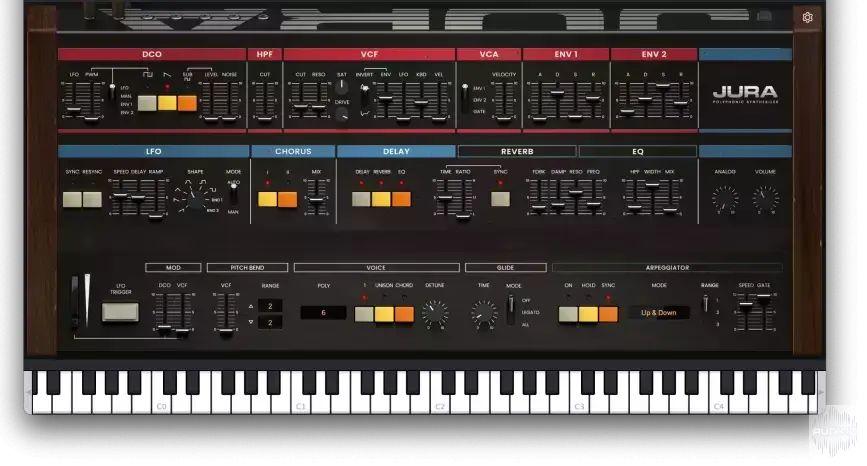Turn the VOLUME knob
The width and height of the screenshot is (867, 466).
(765, 198)
